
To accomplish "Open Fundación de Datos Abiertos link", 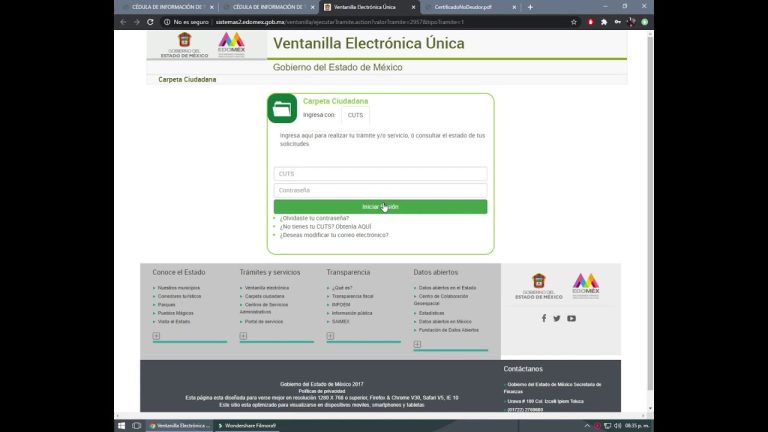I will [x=449, y=330].
